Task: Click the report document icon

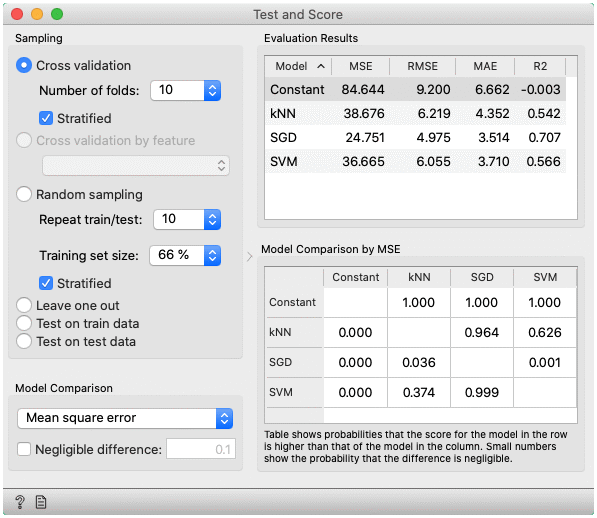Action: pos(41,502)
